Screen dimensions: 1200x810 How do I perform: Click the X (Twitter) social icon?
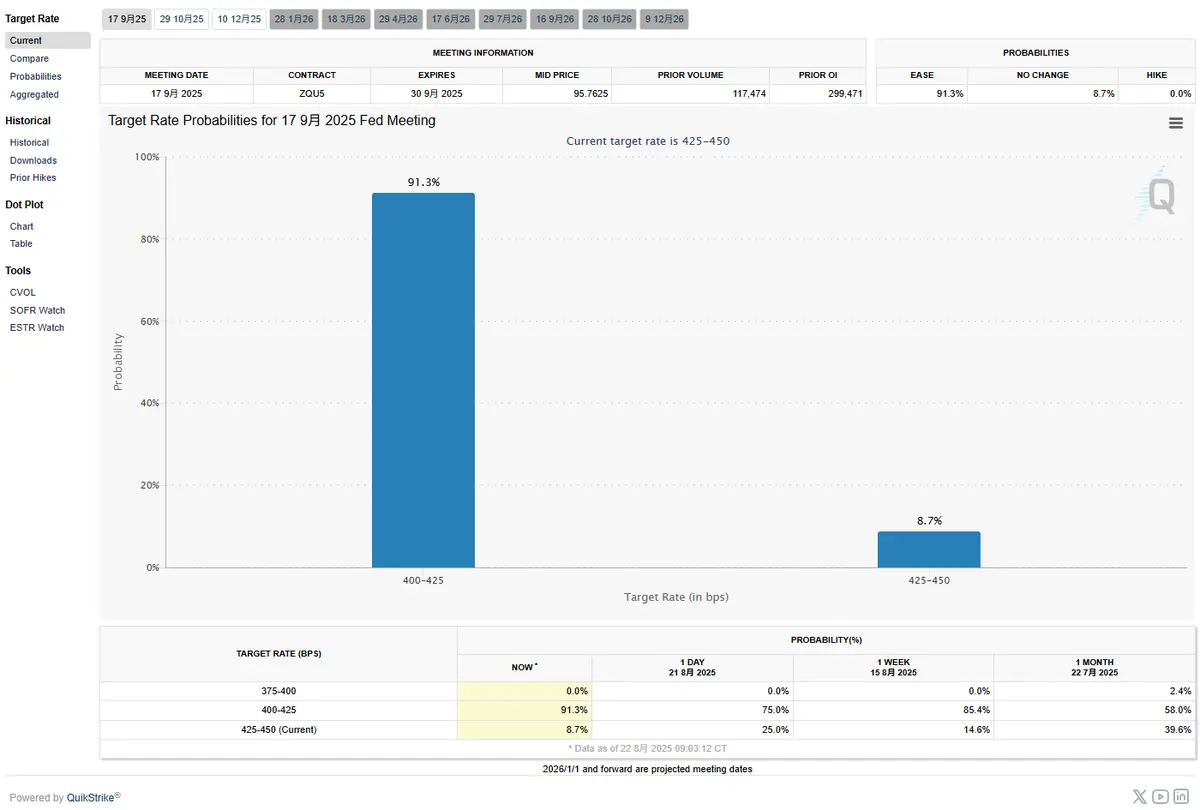click(1140, 797)
